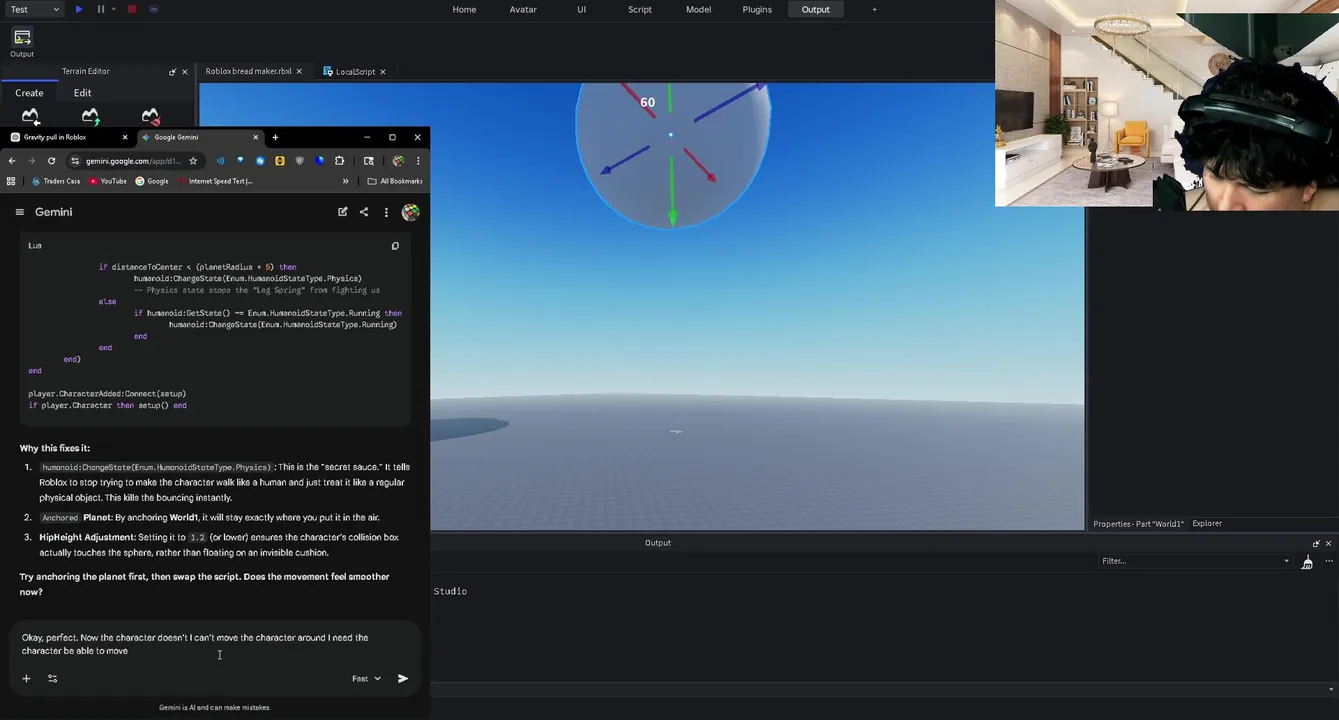Viewport: 1339px width, 720px height.
Task: Open the Fast model dropdown
Action: pyautogui.click(x=366, y=678)
